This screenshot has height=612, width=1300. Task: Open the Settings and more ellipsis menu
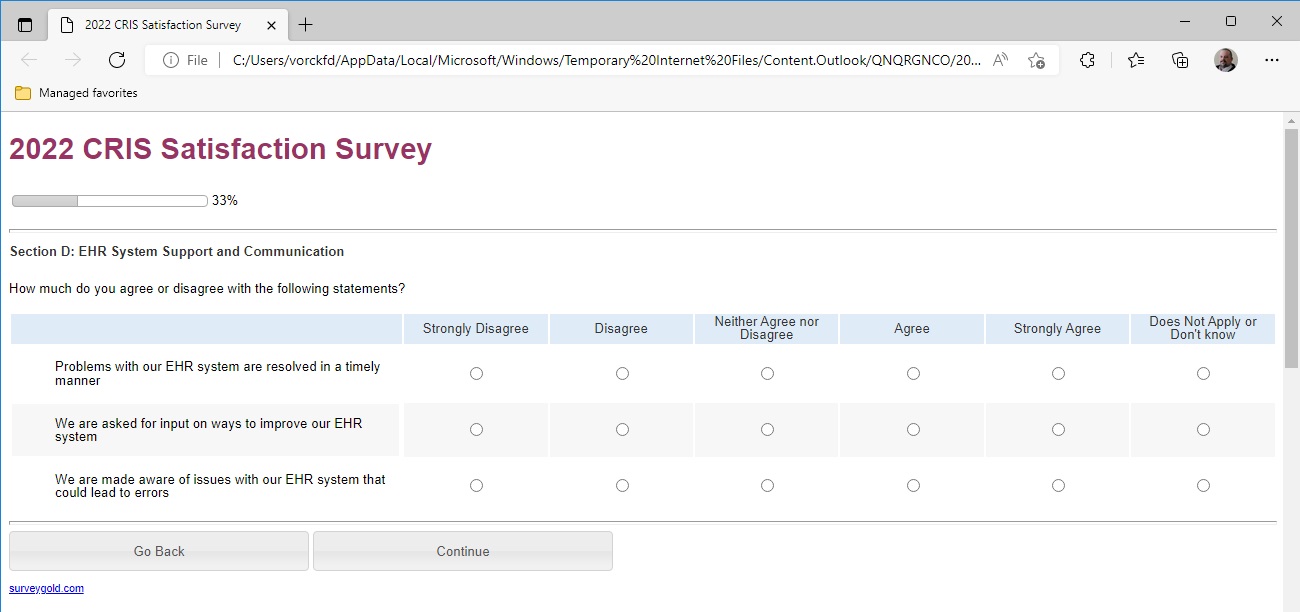(1271, 60)
